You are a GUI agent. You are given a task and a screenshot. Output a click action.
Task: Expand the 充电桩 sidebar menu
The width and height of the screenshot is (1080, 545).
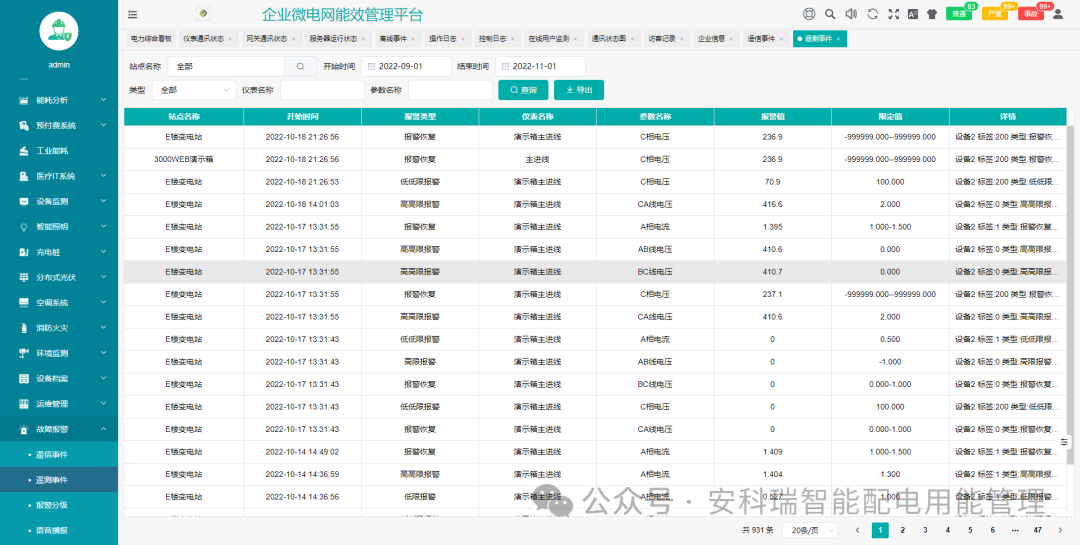coord(59,252)
